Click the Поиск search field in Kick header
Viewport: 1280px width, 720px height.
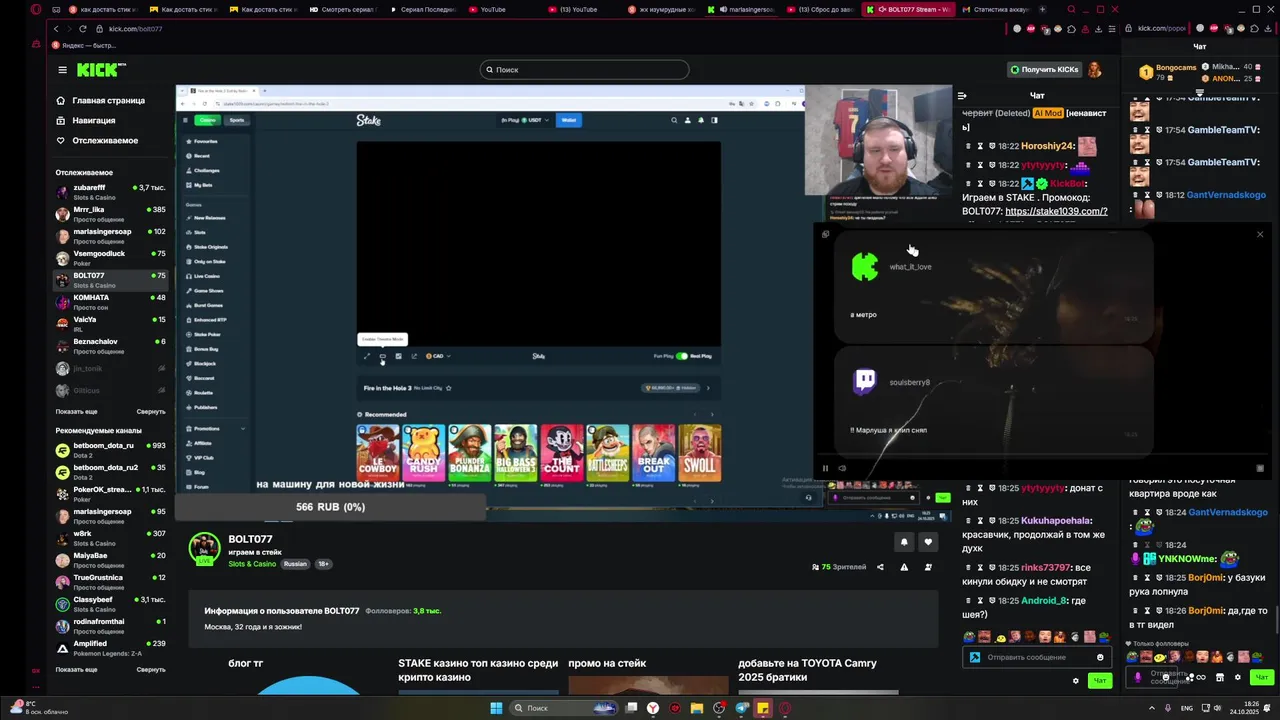coord(584,70)
